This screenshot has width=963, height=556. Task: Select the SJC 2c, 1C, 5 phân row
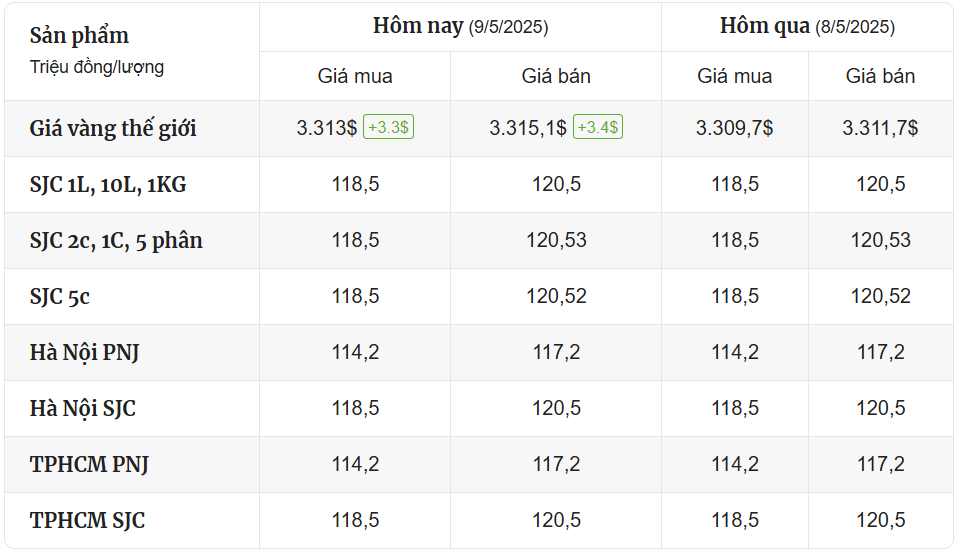[x=479, y=240]
